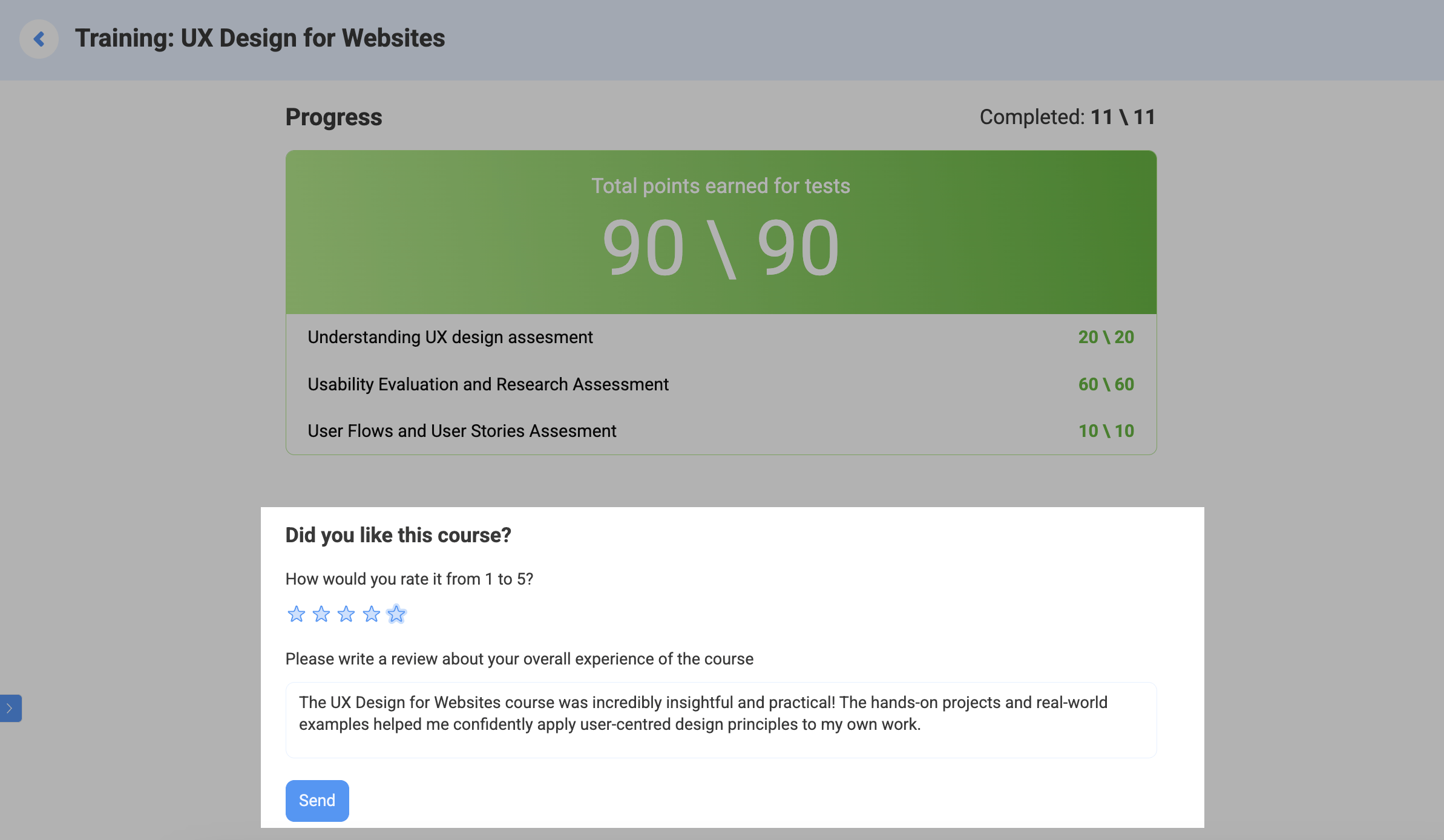
Task: Click into the course review text box
Action: pyautogui.click(x=720, y=720)
